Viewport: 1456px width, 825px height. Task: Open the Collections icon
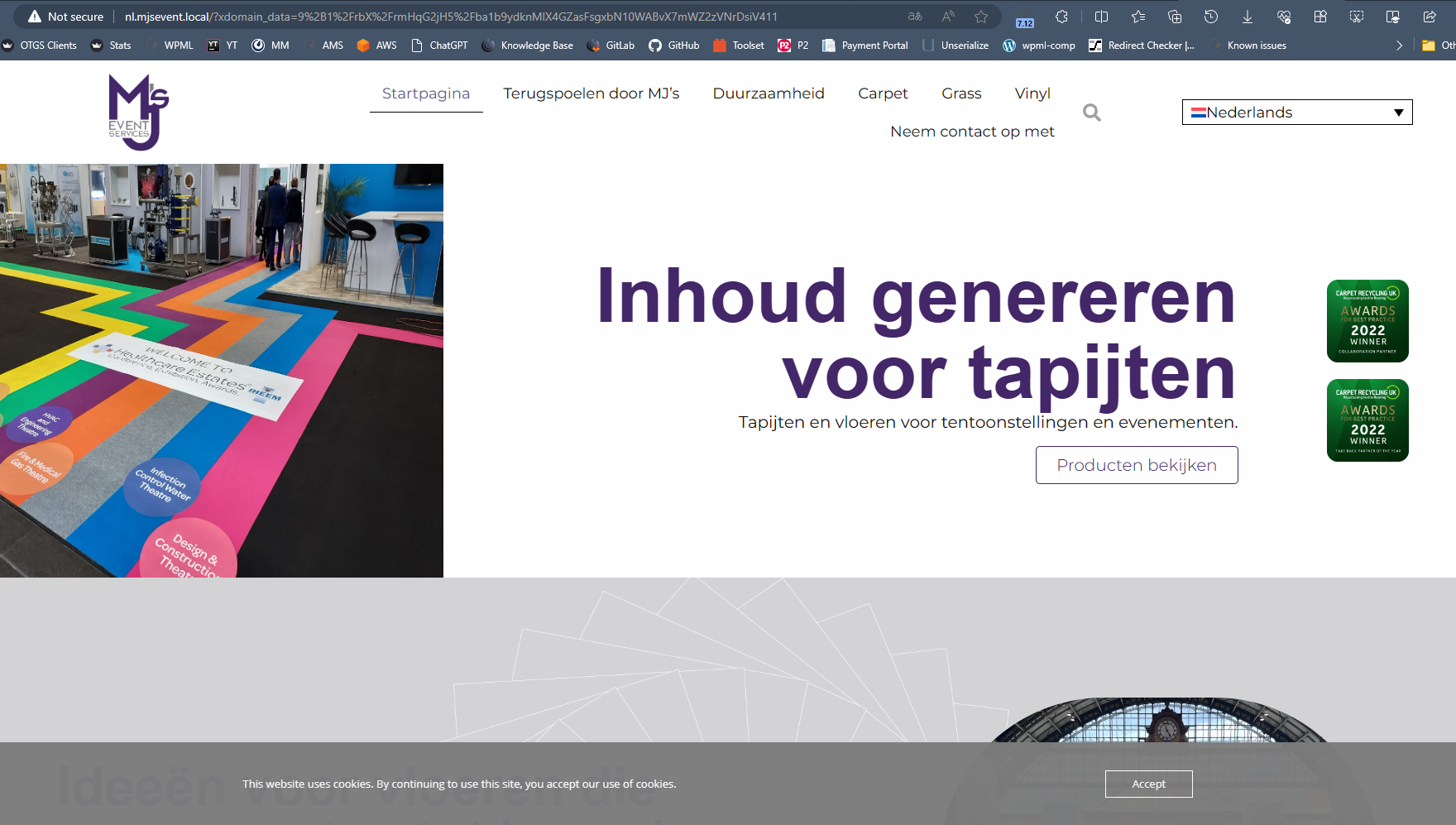point(1175,17)
